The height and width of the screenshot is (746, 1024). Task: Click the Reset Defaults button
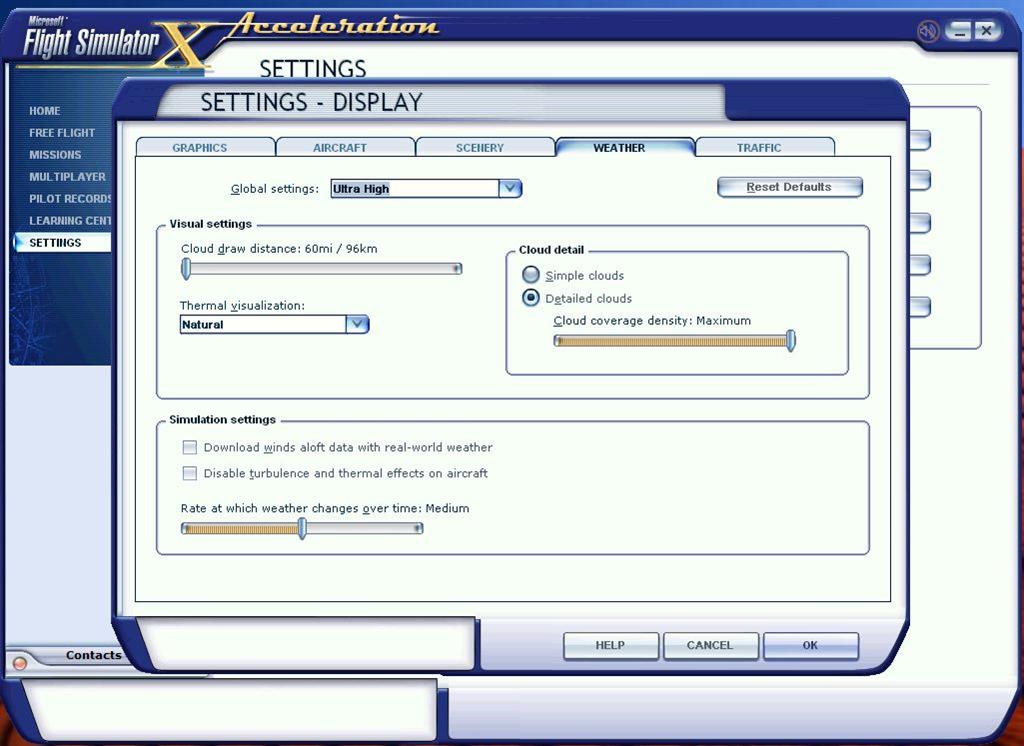pyautogui.click(x=790, y=187)
